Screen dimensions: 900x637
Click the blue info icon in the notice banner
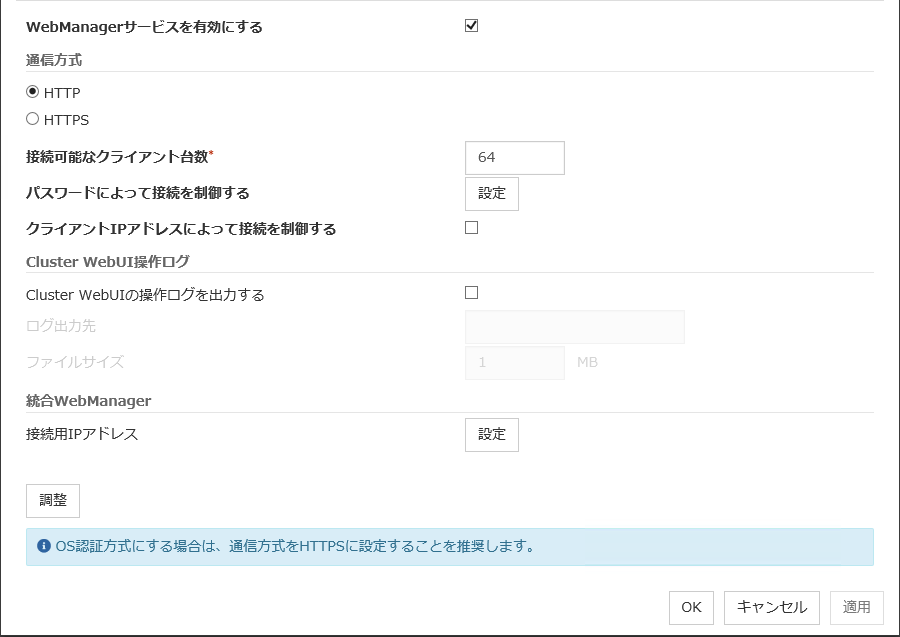click(44, 547)
